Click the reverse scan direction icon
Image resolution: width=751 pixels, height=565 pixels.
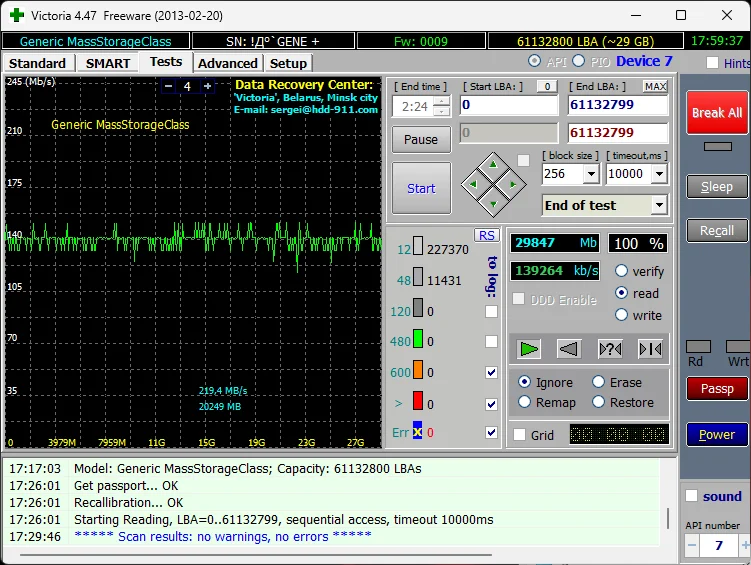click(x=569, y=349)
